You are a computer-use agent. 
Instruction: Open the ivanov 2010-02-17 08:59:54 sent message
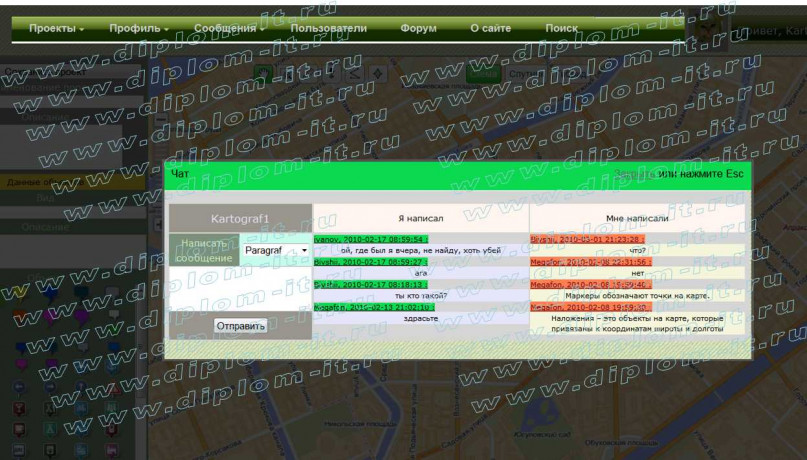tap(371, 240)
